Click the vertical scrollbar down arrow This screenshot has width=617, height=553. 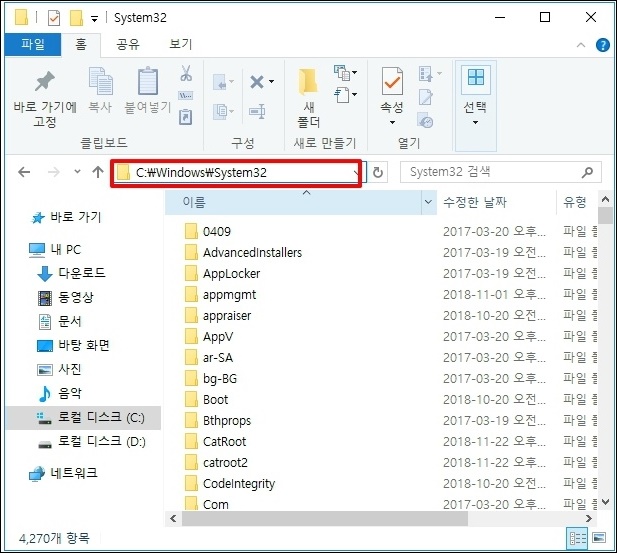[606, 502]
